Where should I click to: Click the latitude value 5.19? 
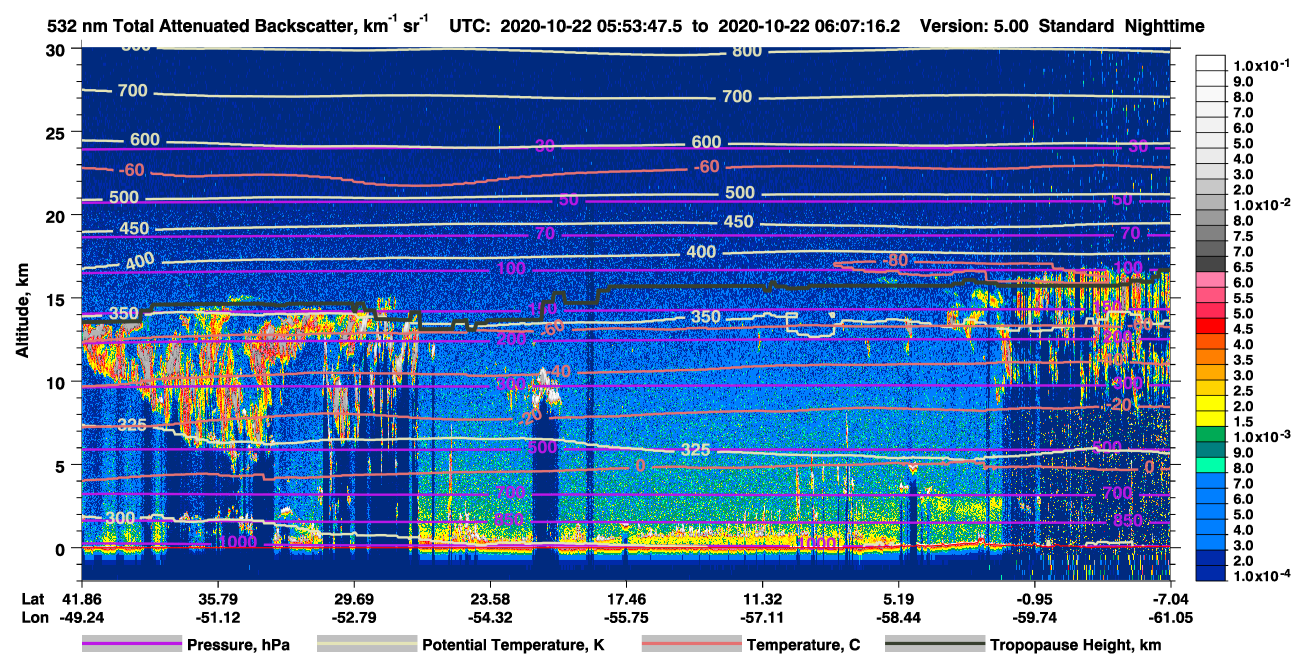(x=899, y=598)
